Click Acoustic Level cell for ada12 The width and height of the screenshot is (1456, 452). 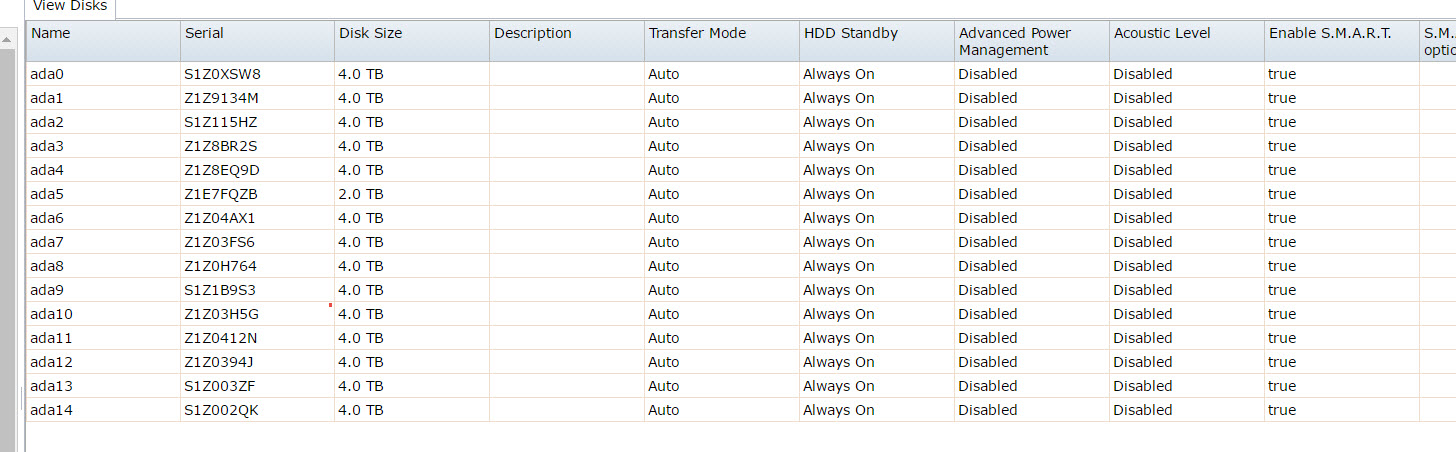click(1142, 362)
